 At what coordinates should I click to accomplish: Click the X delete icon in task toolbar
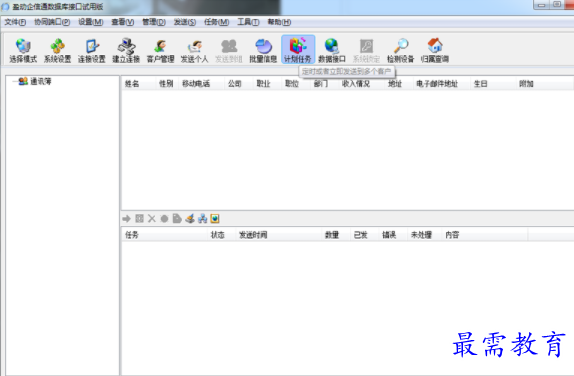(x=152, y=219)
